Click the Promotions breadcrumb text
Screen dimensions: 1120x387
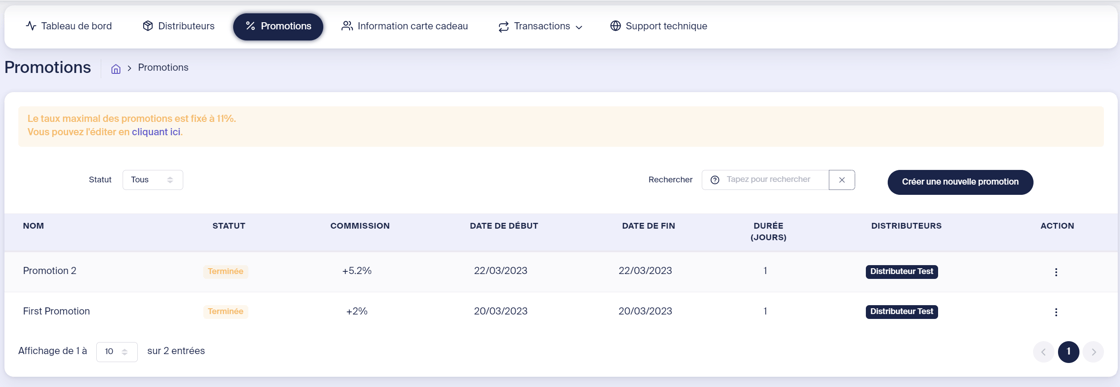[x=163, y=68]
